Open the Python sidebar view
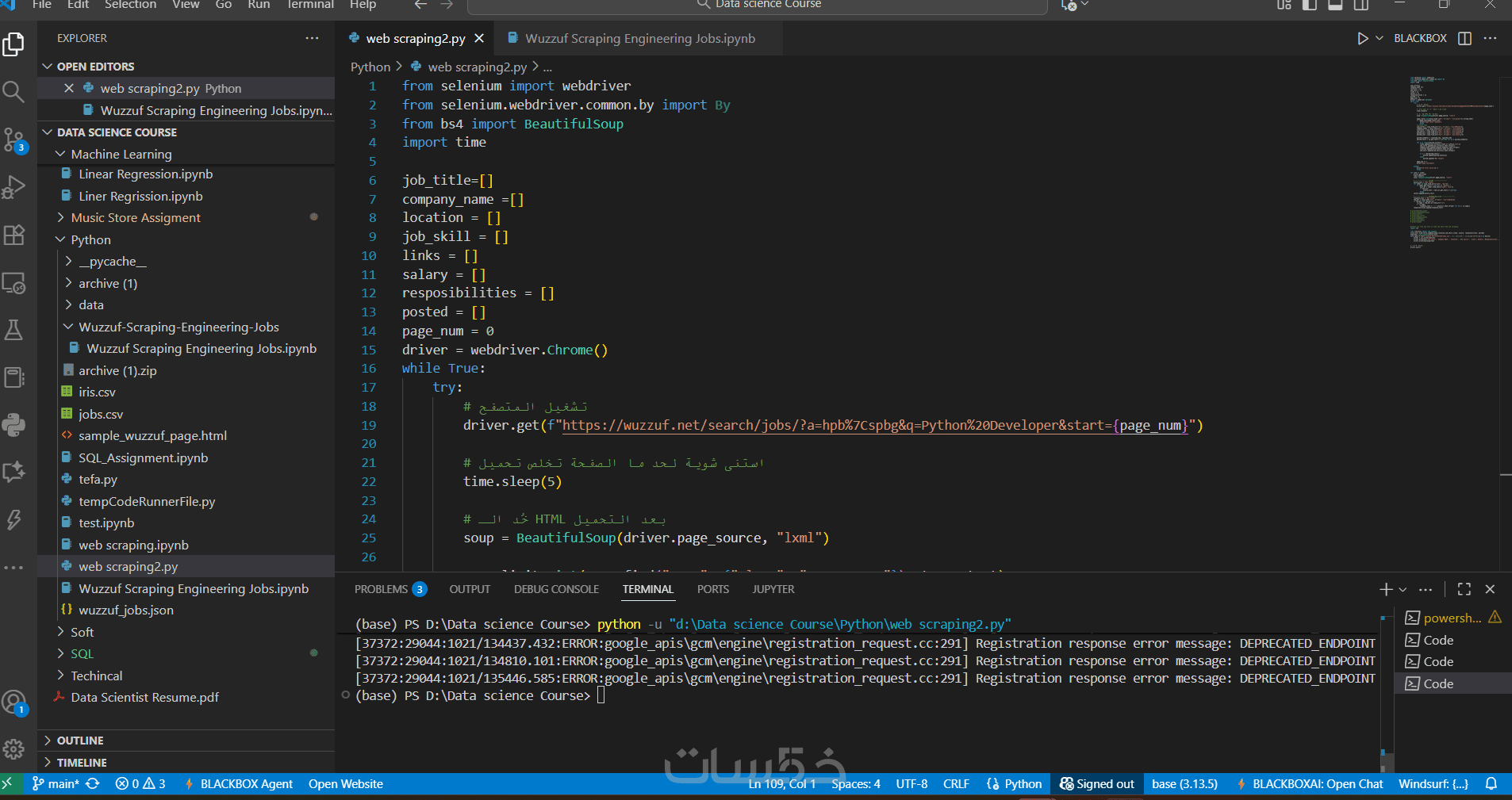The height and width of the screenshot is (800, 1512). point(13,425)
